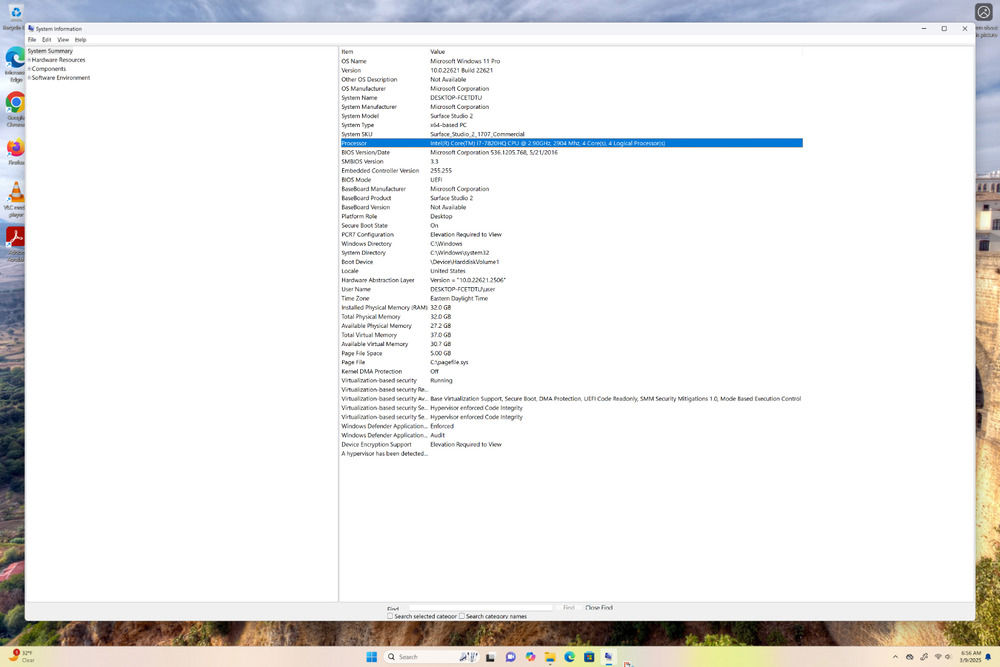Click the Item column header
1000x667 pixels.
(x=384, y=52)
